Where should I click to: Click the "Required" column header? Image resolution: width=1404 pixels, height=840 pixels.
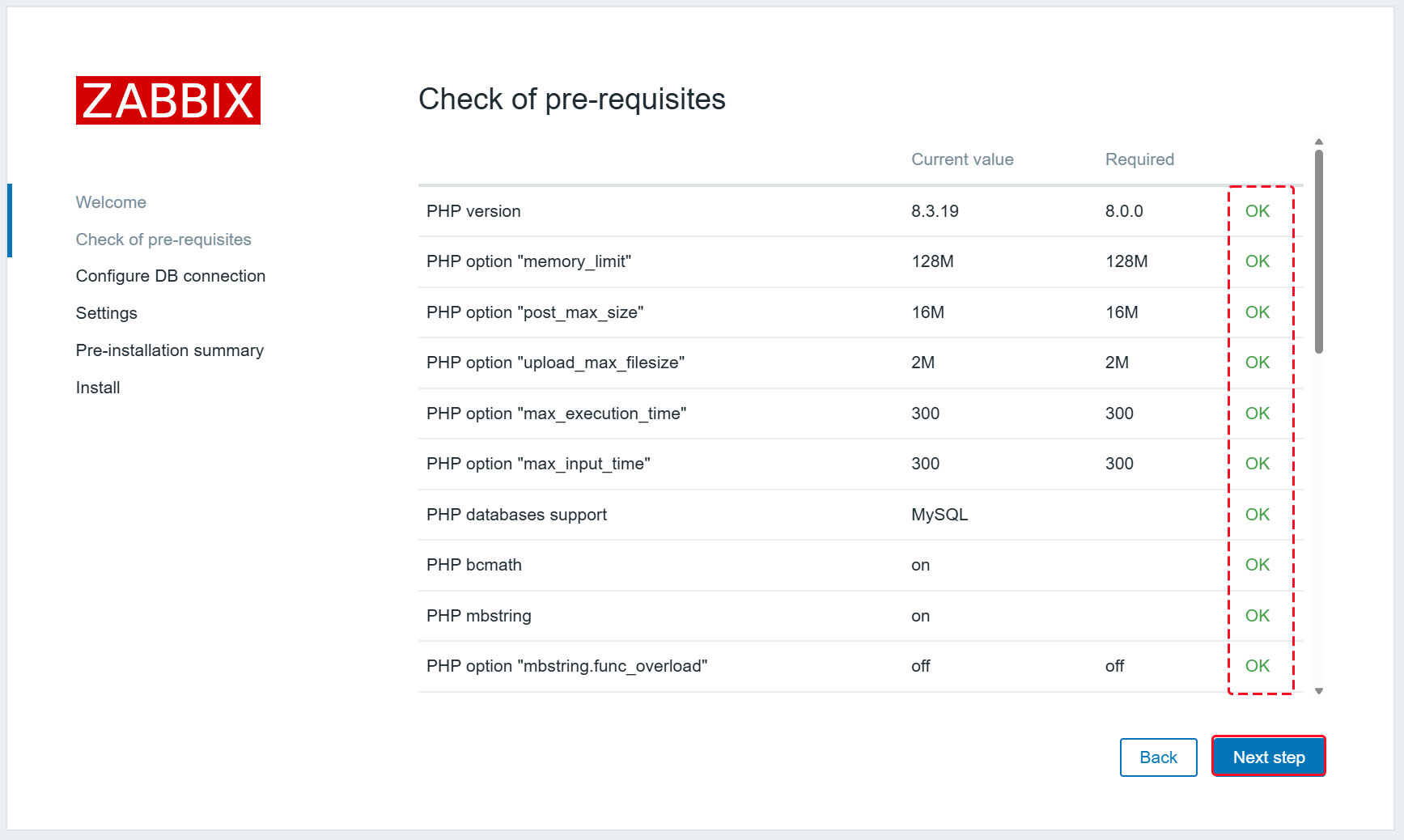coord(1139,159)
